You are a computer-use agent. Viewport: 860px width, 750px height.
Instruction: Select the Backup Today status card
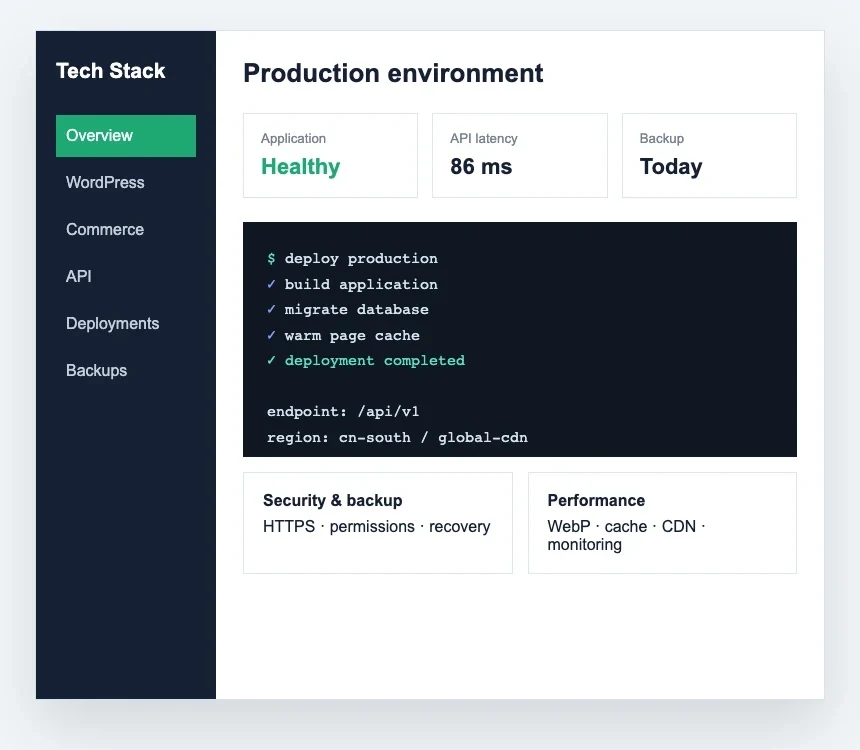(709, 155)
